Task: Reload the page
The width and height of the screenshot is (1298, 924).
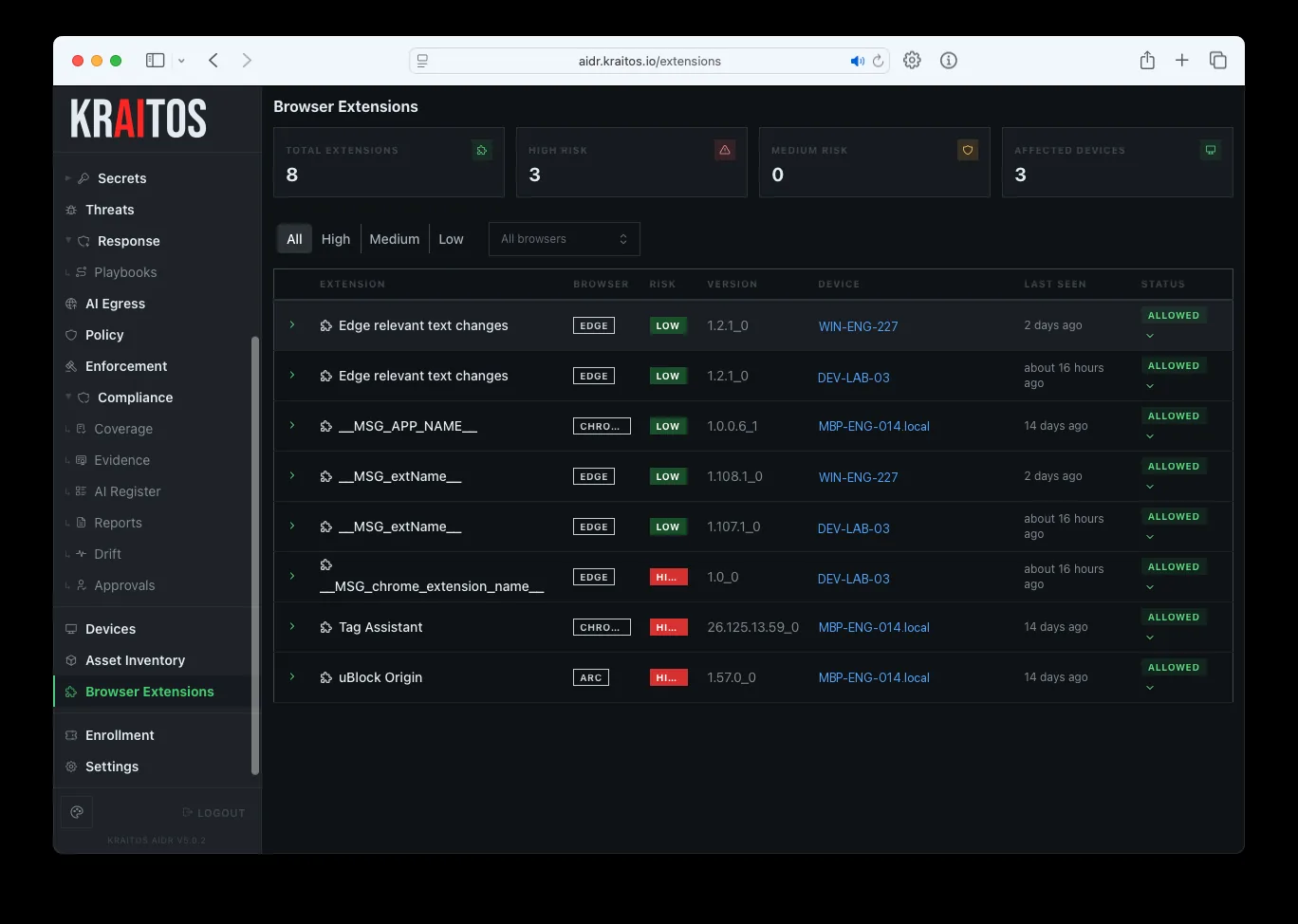Action: (878, 61)
